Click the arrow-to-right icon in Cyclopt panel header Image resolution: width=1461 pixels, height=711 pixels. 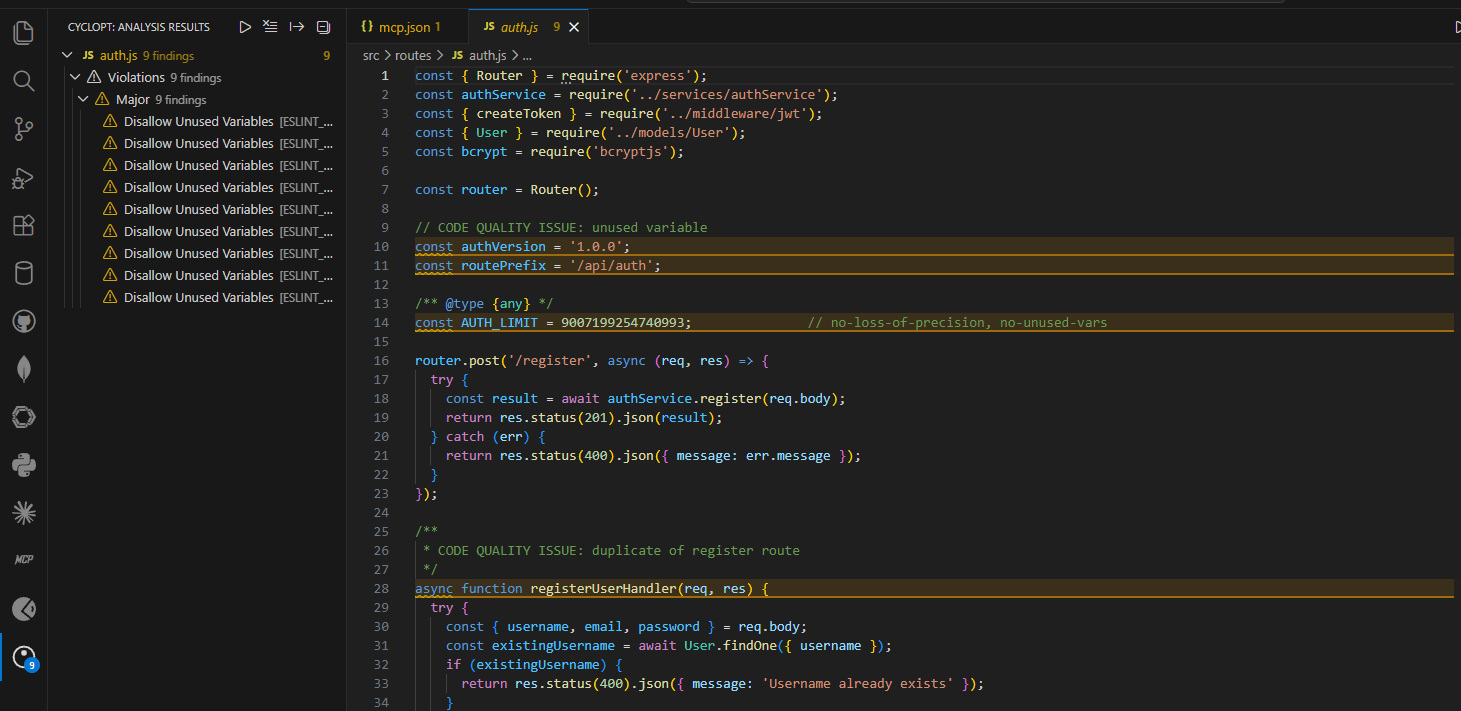click(297, 27)
